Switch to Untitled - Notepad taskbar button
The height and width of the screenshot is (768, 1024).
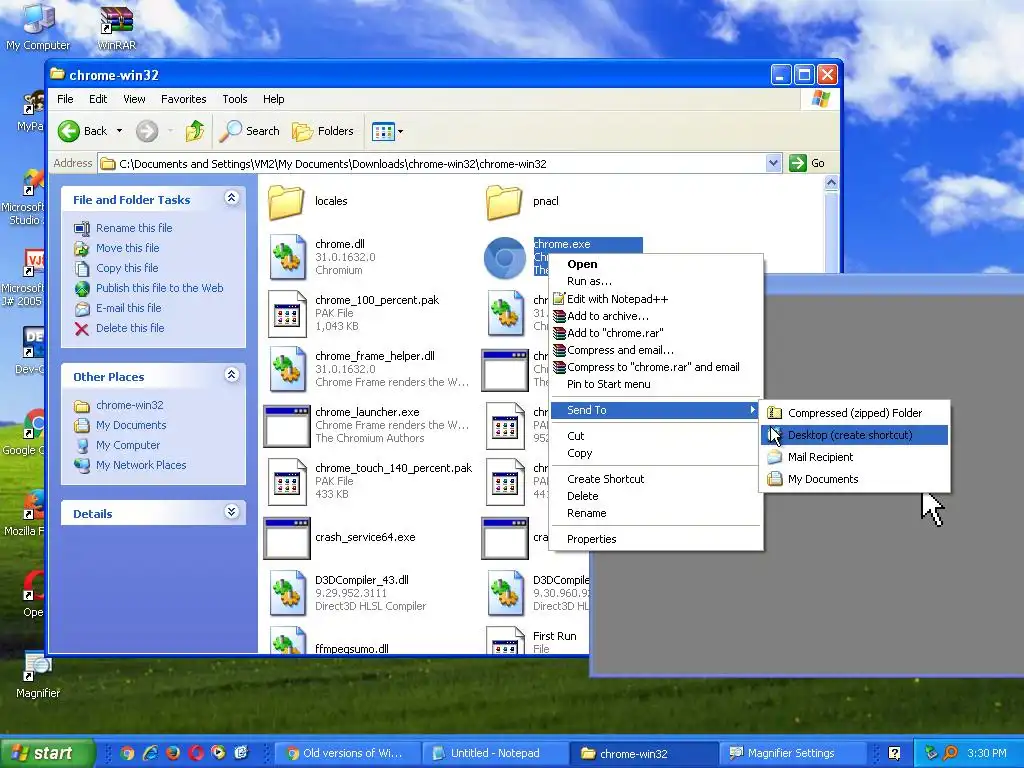[494, 753]
